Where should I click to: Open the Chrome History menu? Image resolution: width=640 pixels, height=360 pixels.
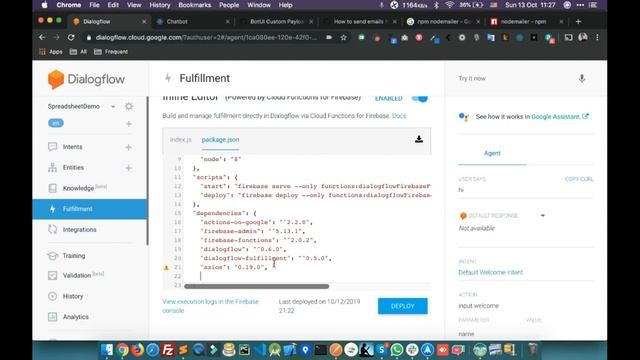(160, 5)
